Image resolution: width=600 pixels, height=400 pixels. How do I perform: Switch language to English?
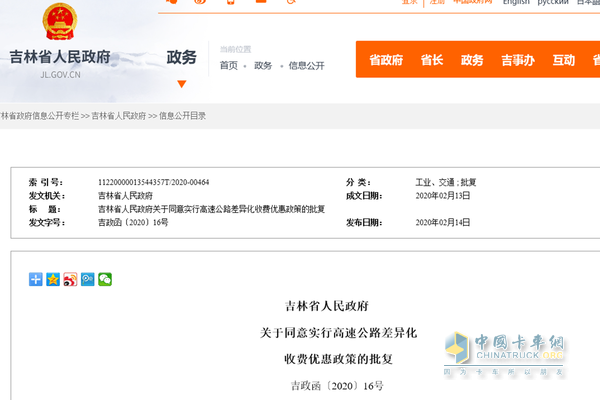click(516, 3)
